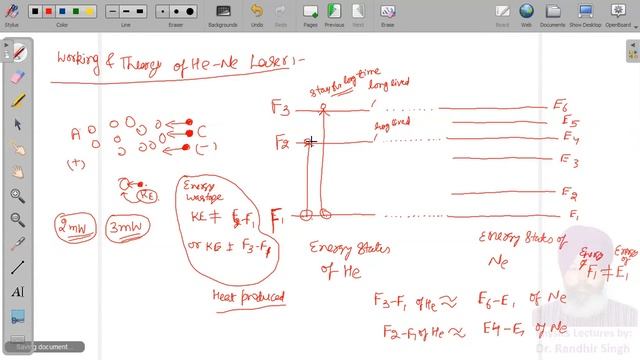
Task: Undo the last stroke
Action: (x=257, y=15)
